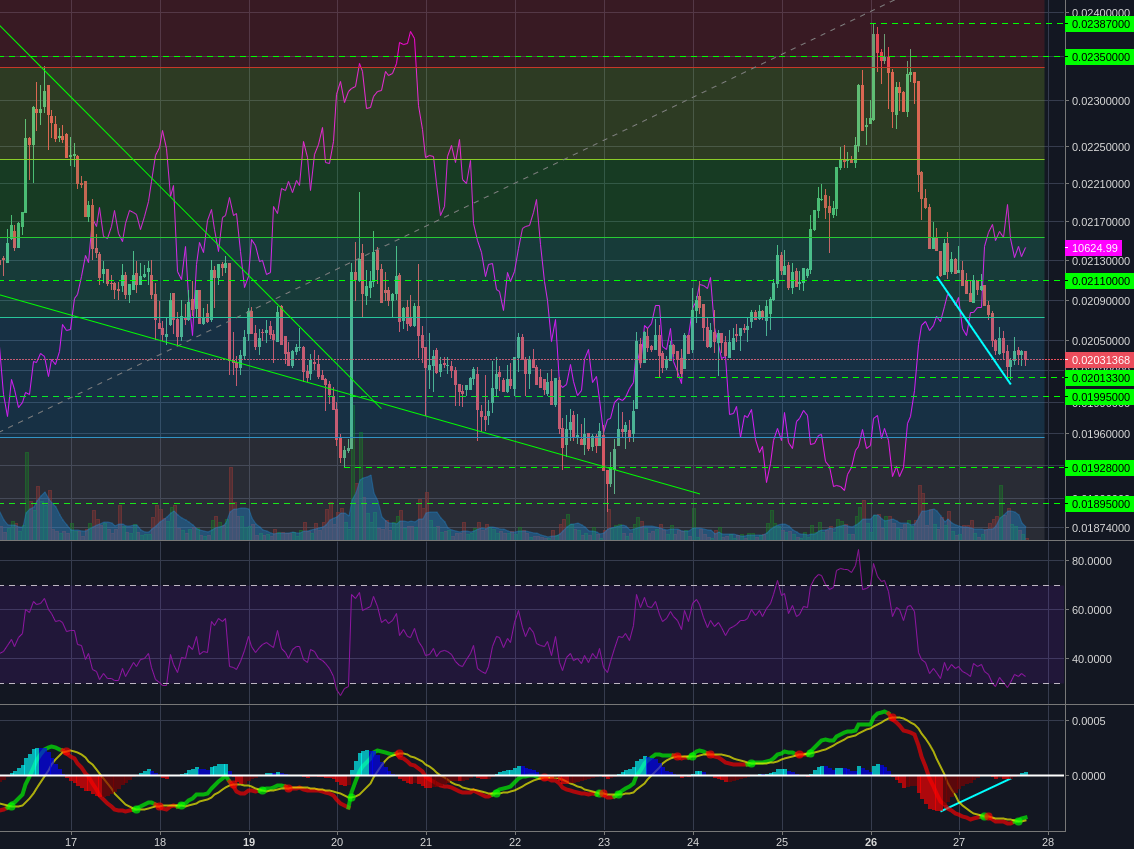Click date 25 on the time axis
This screenshot has height=849, width=1134.
click(782, 842)
